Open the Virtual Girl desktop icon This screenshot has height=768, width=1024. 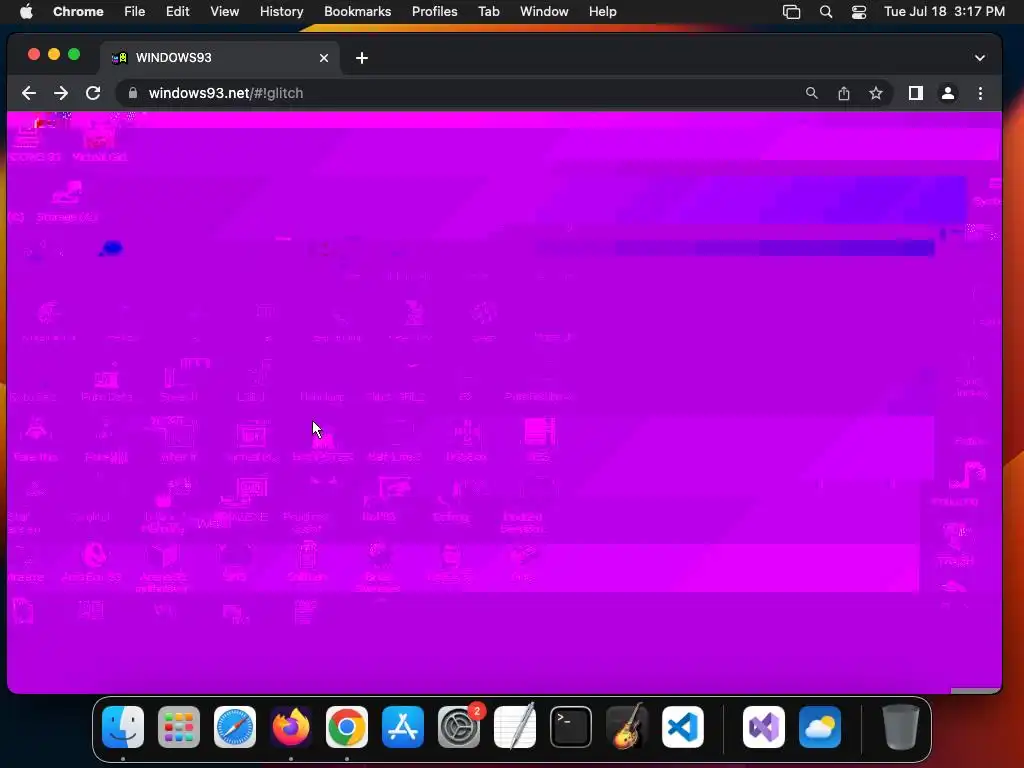99,144
